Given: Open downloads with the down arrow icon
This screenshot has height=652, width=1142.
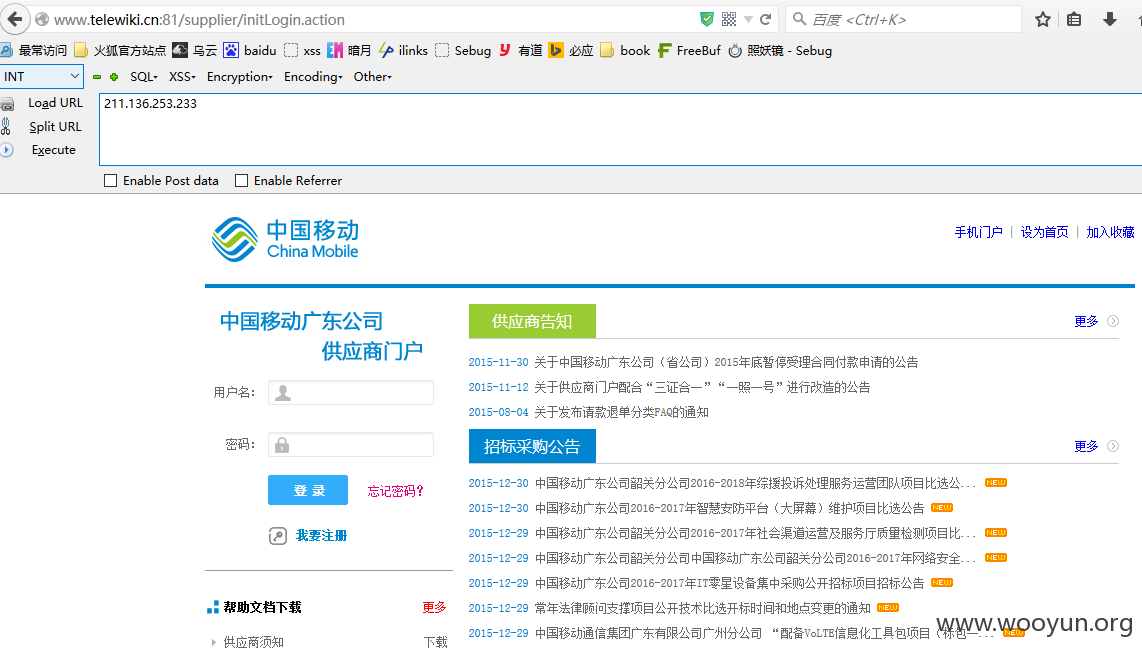Looking at the screenshot, I should pos(1110,20).
